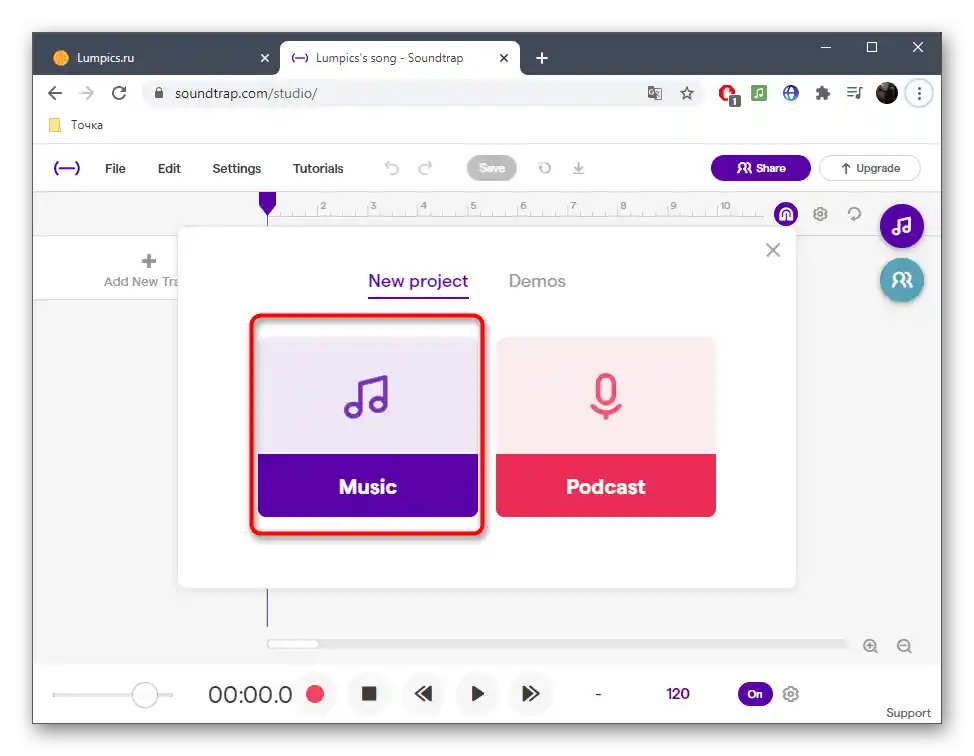Click bar 5 on the timeline ruler
The width and height of the screenshot is (974, 756).
tap(473, 206)
